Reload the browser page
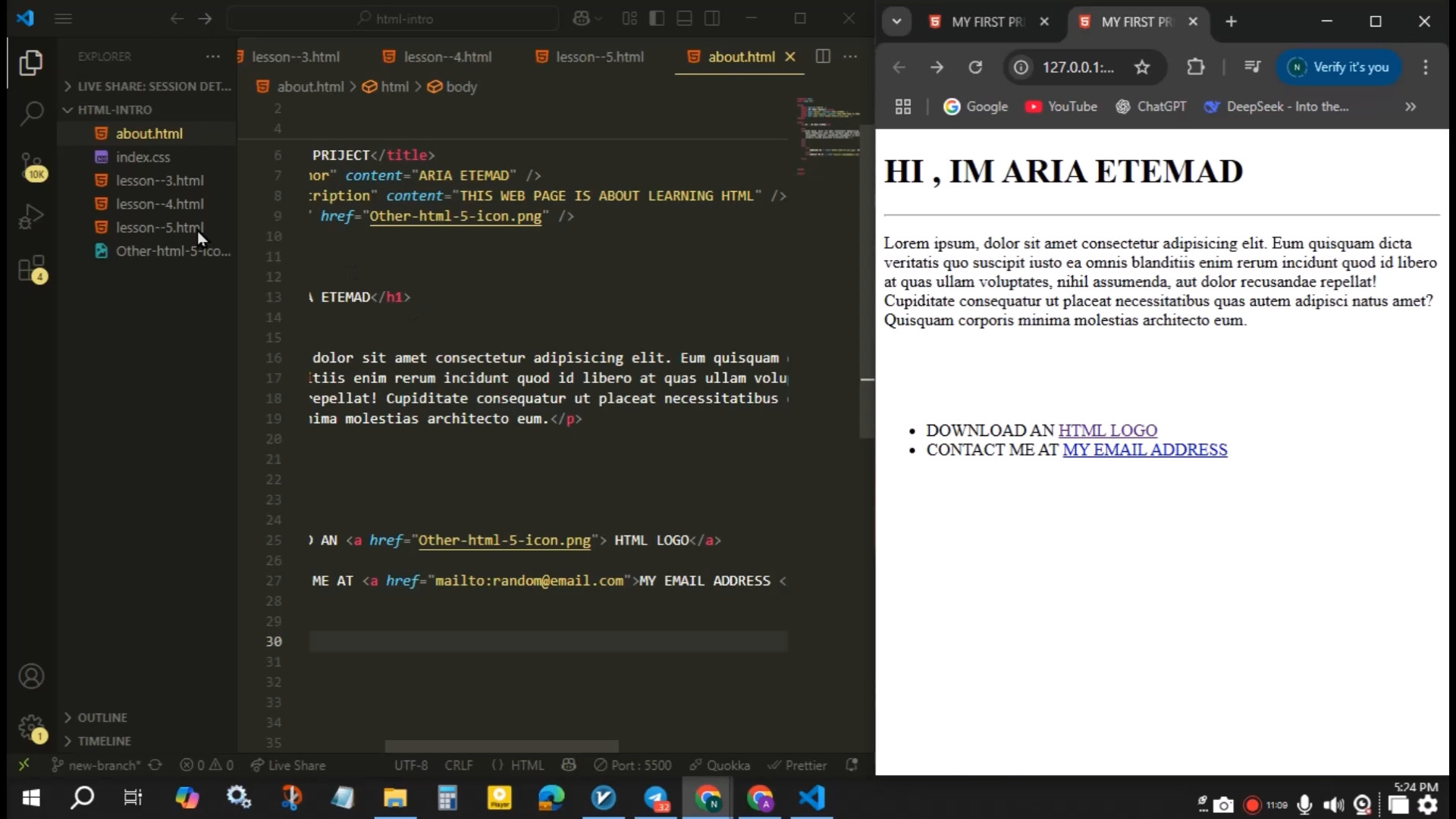Viewport: 1456px width, 819px height. [x=975, y=67]
